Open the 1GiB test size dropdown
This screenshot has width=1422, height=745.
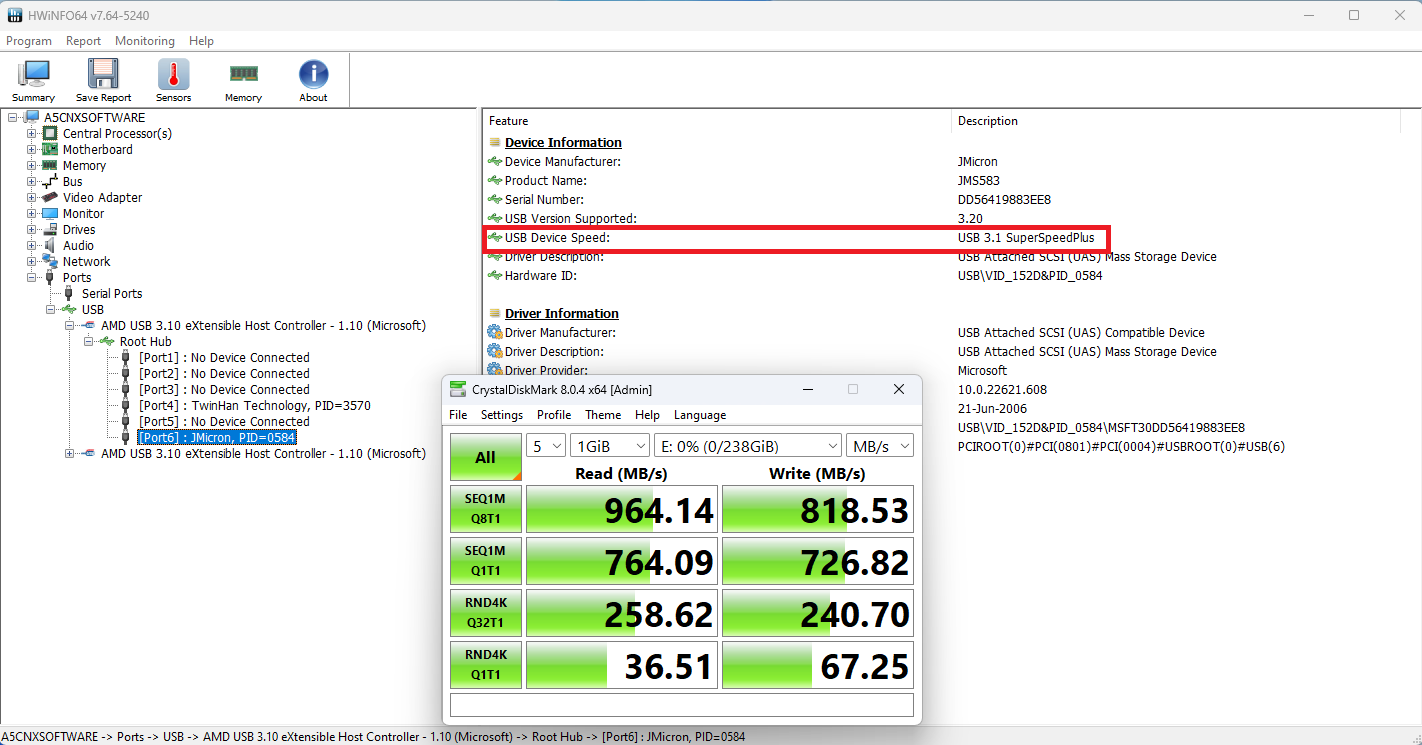coord(609,446)
